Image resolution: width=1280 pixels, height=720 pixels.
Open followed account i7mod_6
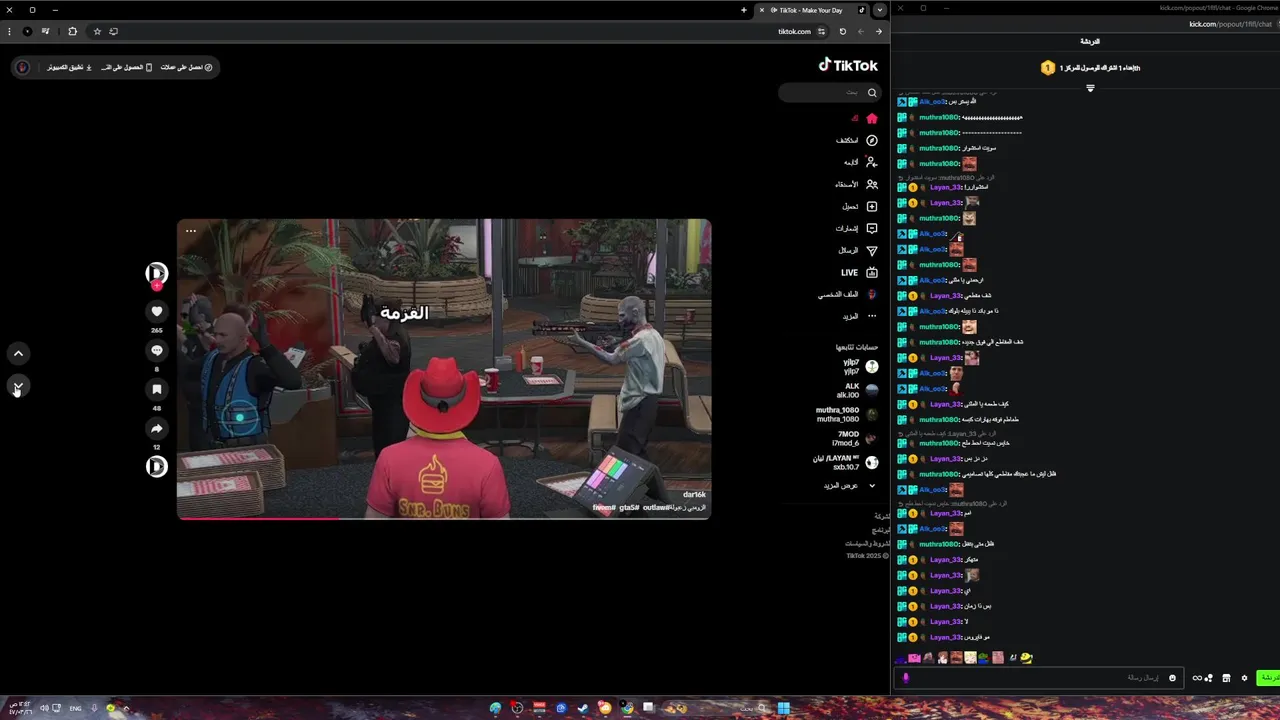pos(855,439)
